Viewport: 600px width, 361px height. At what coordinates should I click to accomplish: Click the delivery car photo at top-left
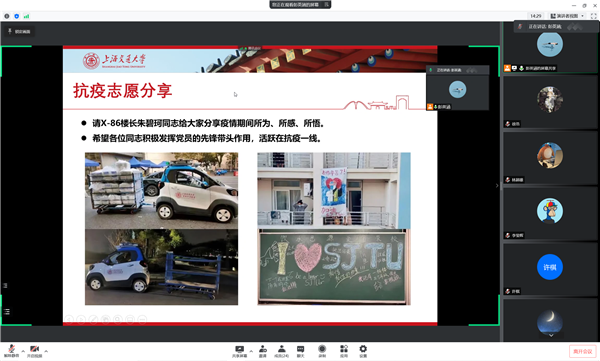161,191
